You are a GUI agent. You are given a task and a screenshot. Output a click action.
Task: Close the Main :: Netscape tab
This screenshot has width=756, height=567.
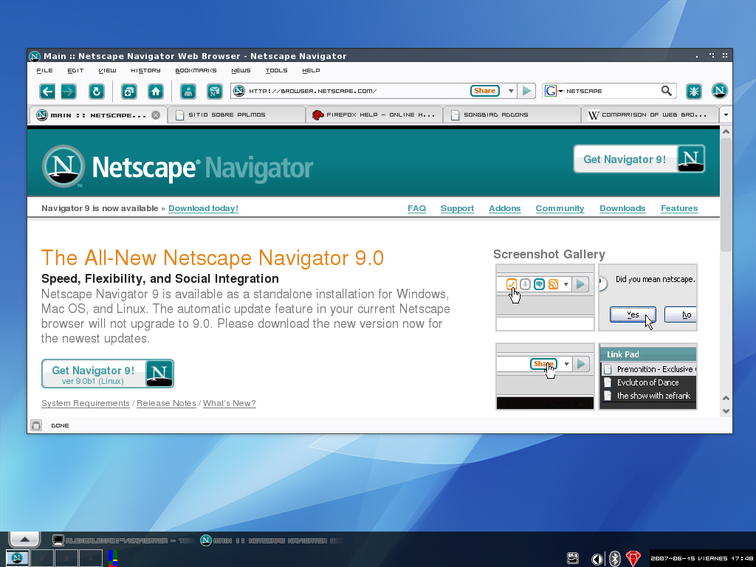click(156, 115)
